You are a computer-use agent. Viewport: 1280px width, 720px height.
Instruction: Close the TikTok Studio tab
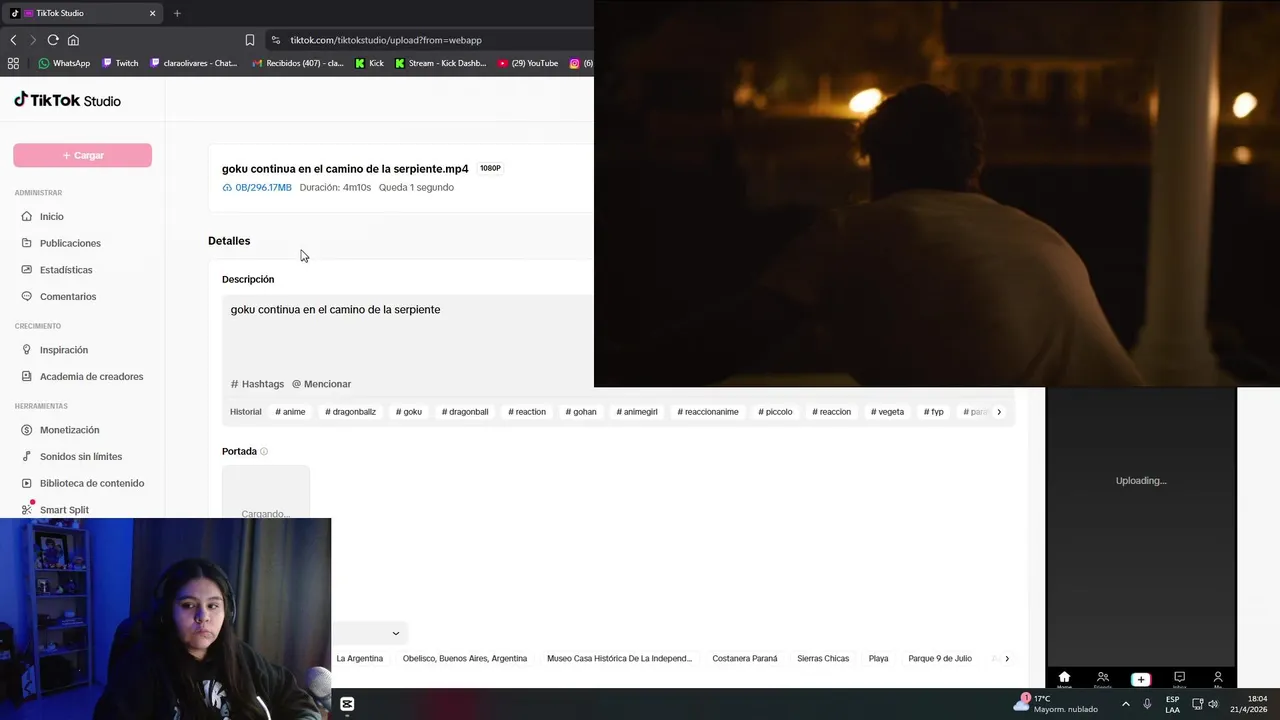point(153,13)
